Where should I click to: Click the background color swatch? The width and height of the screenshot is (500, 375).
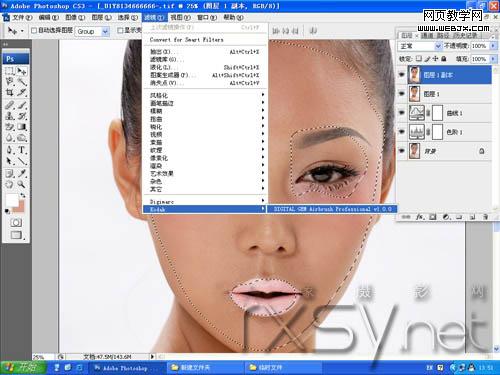[x=20, y=207]
